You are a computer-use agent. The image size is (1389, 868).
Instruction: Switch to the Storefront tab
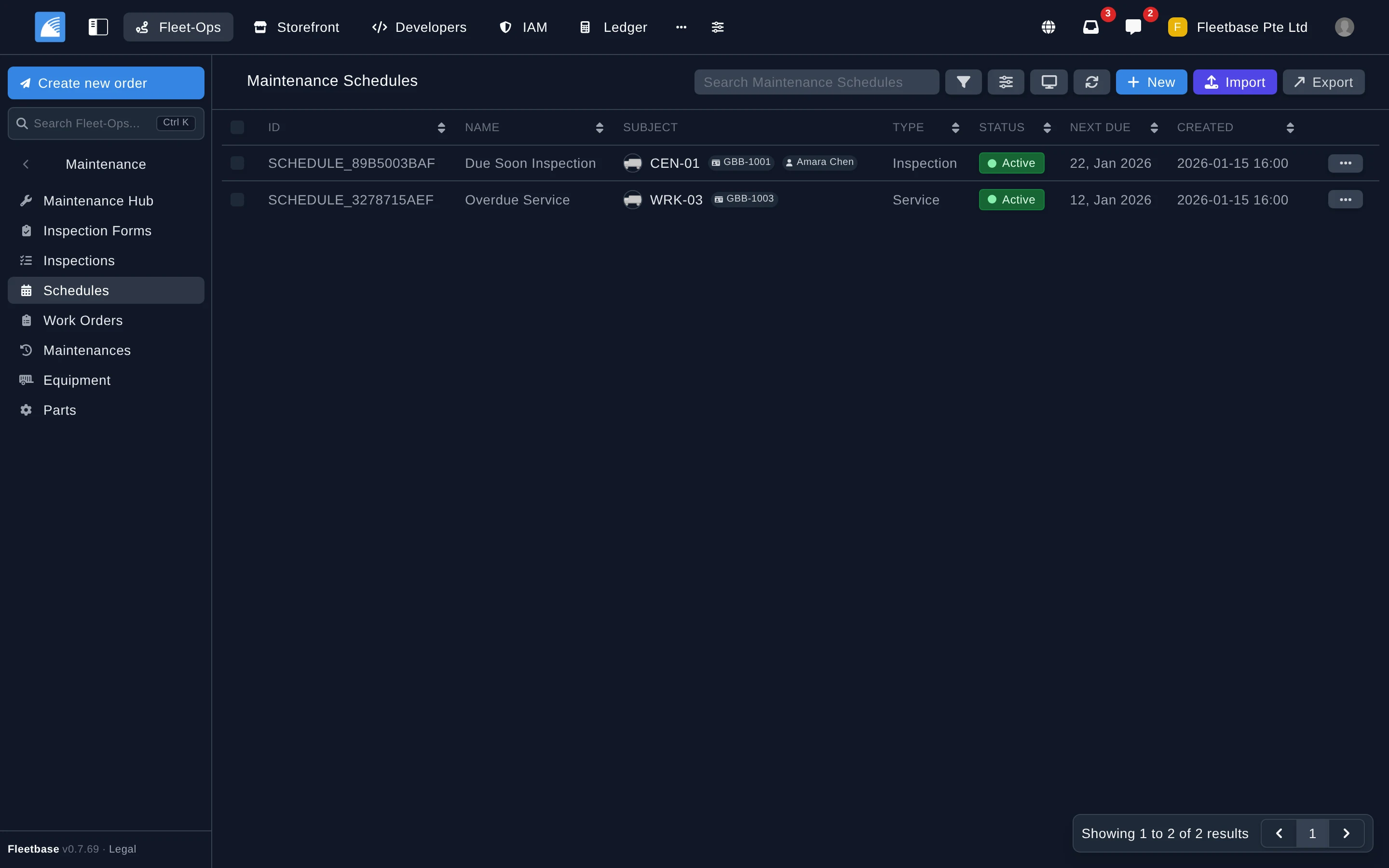point(297,27)
